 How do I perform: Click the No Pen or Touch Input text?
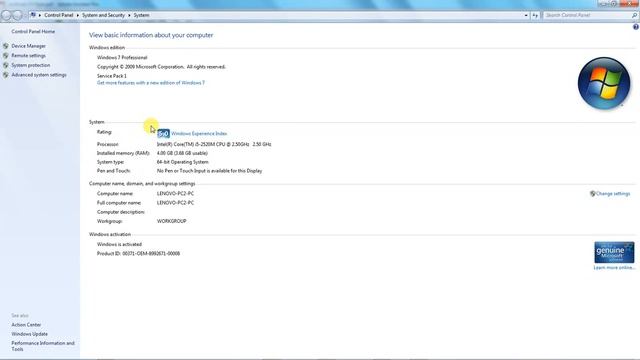(209, 171)
